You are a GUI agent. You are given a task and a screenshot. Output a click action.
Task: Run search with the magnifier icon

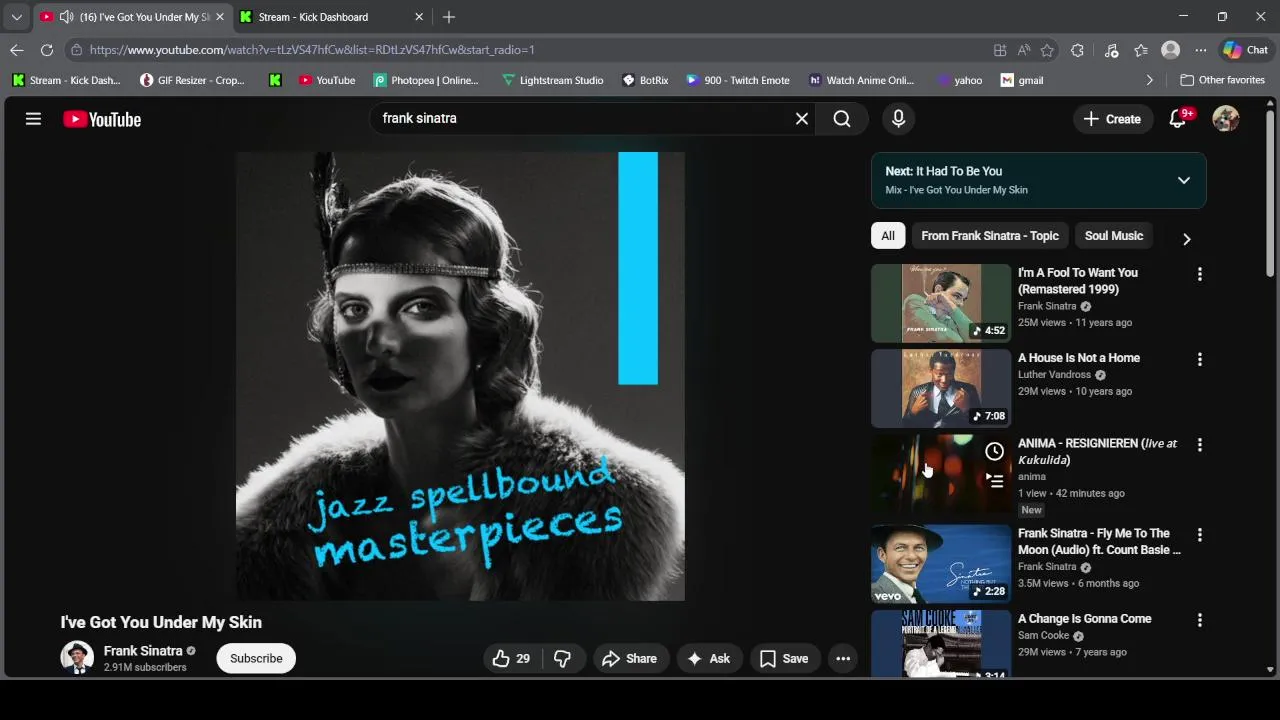pos(842,119)
